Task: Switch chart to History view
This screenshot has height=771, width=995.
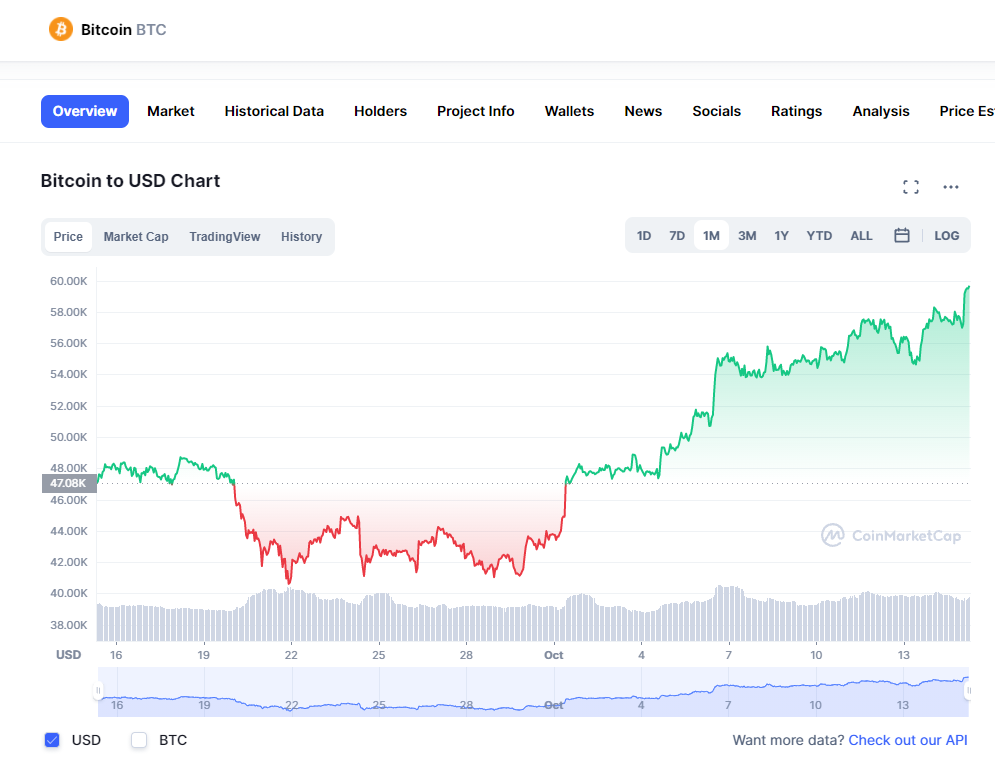Action: (301, 236)
